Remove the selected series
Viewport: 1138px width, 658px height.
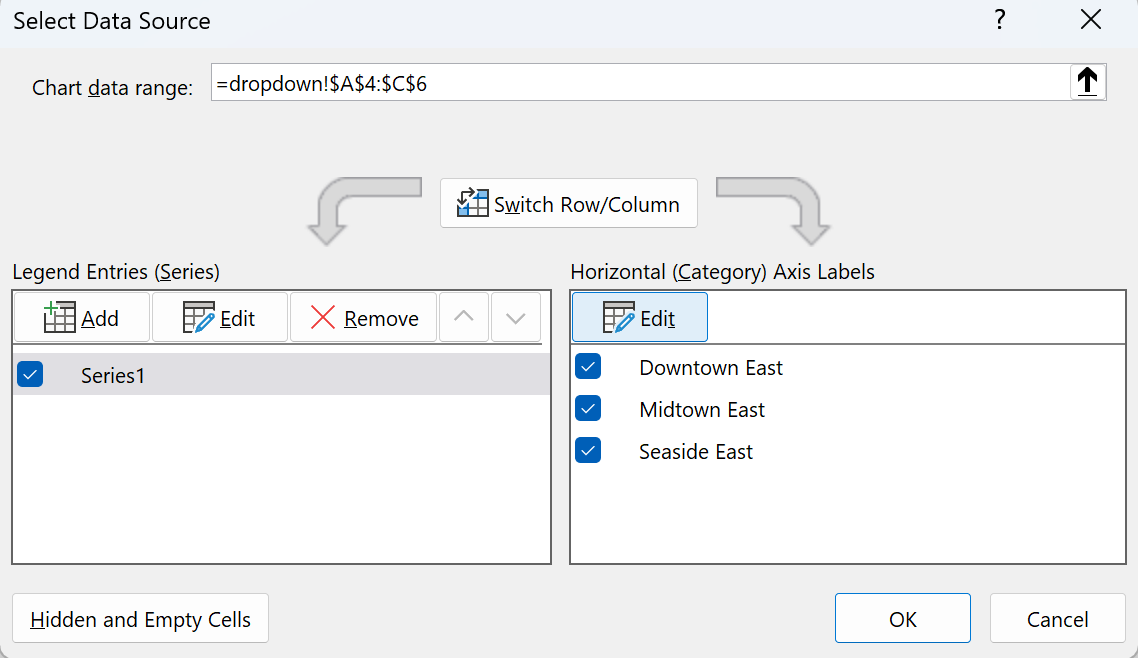(364, 318)
